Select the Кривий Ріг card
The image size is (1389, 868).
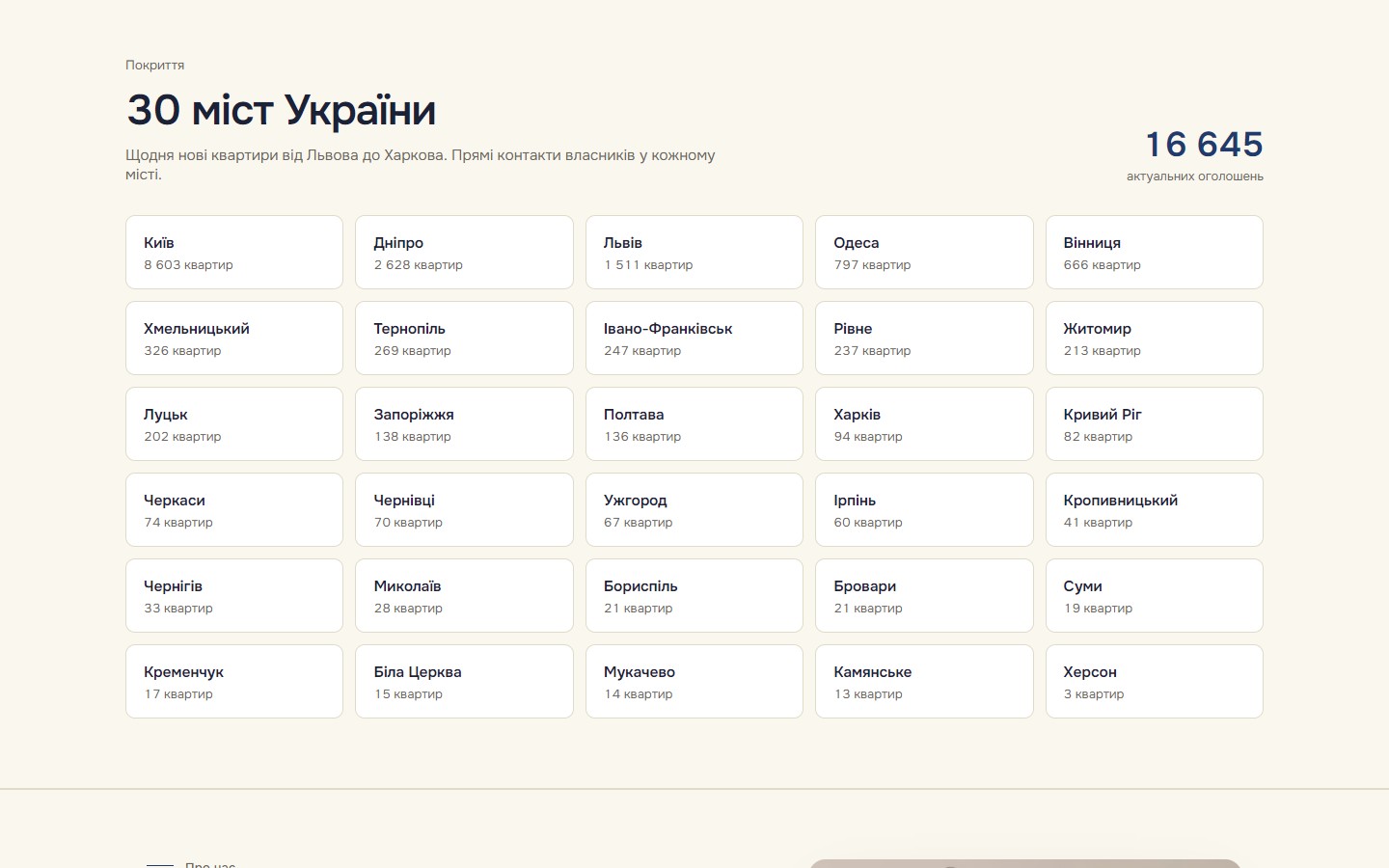[x=1155, y=423]
